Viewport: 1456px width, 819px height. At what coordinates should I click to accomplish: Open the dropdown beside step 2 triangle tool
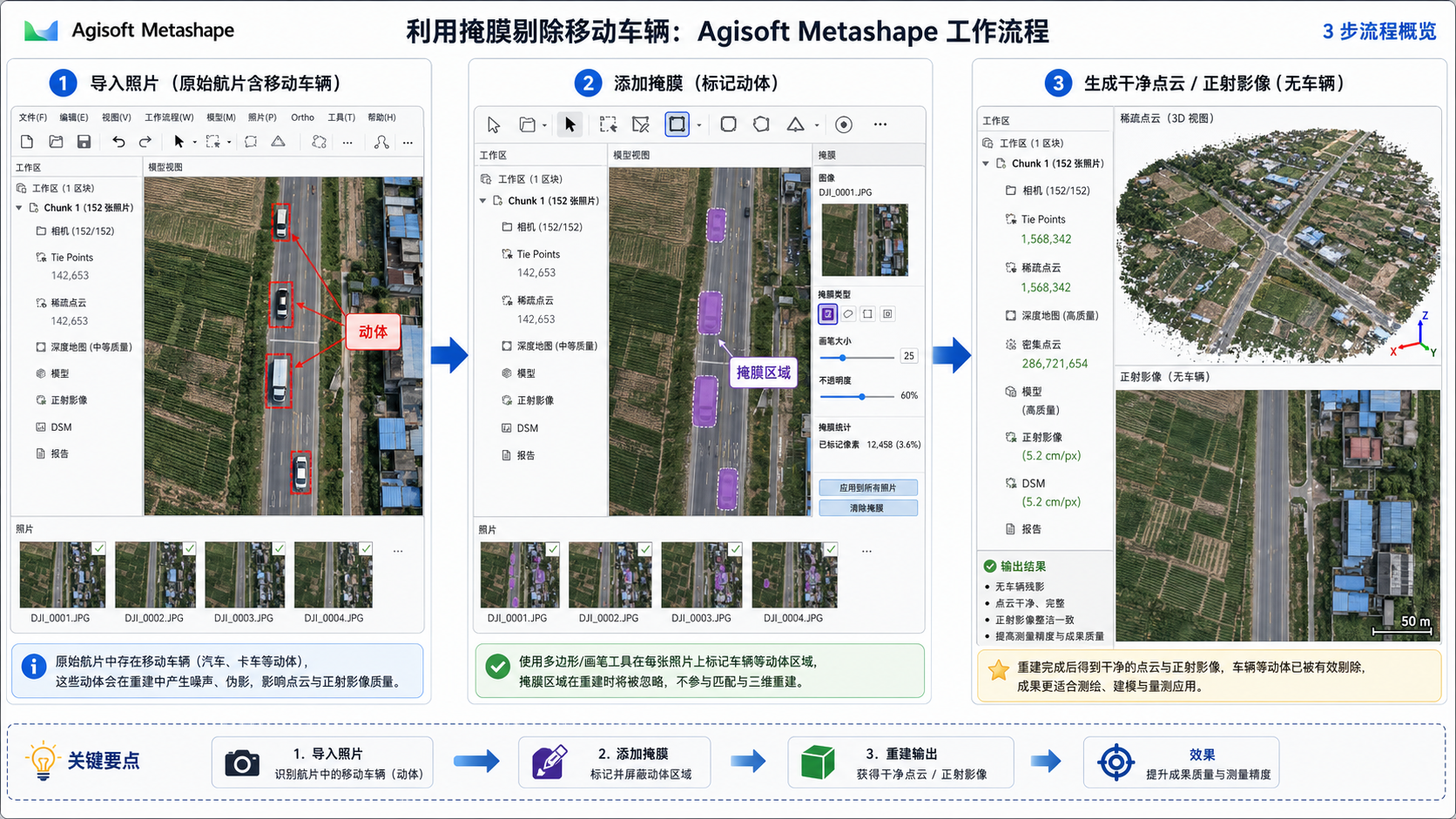[817, 126]
